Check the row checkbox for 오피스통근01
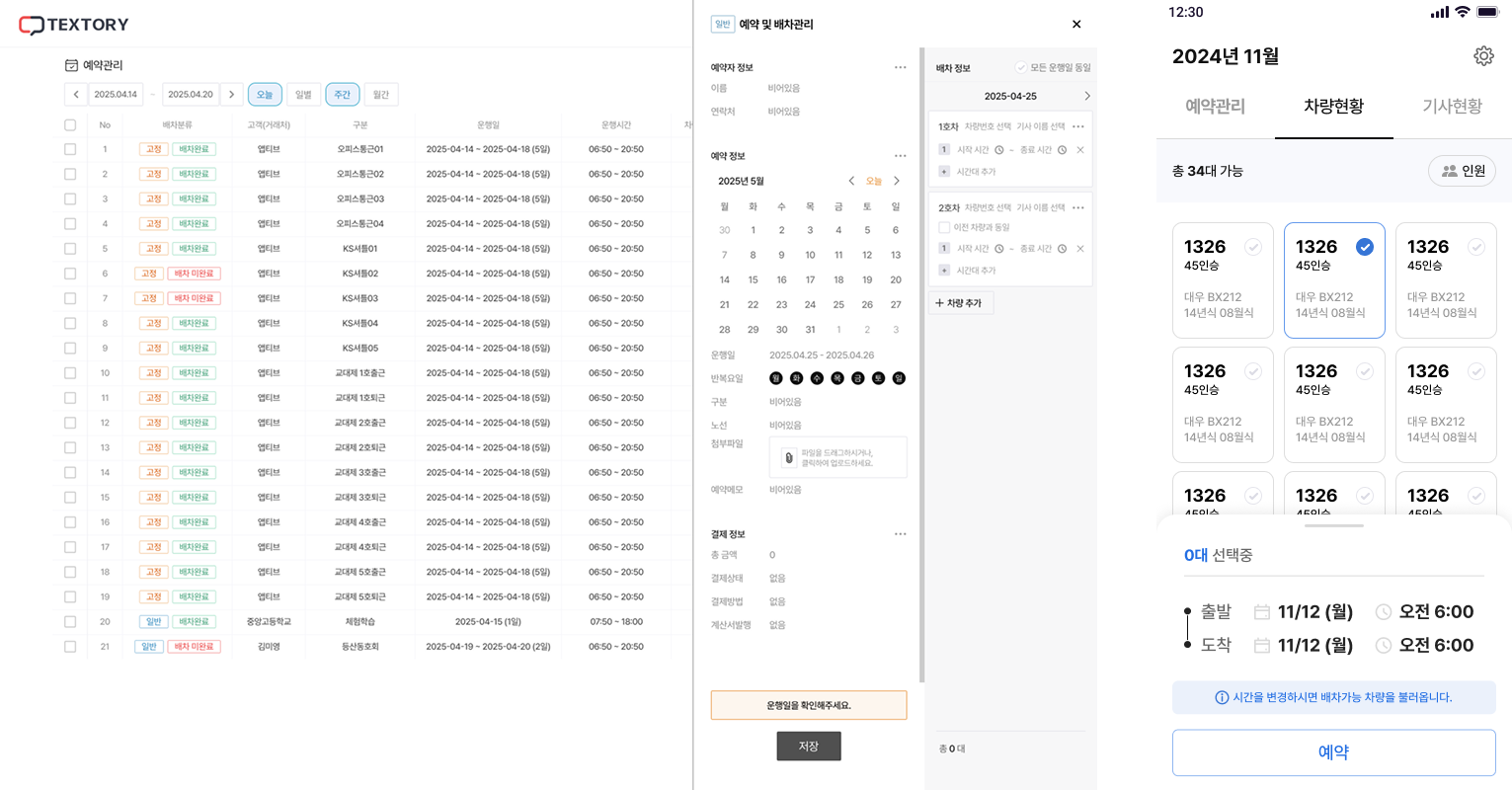The height and width of the screenshot is (790, 1512). point(70,149)
